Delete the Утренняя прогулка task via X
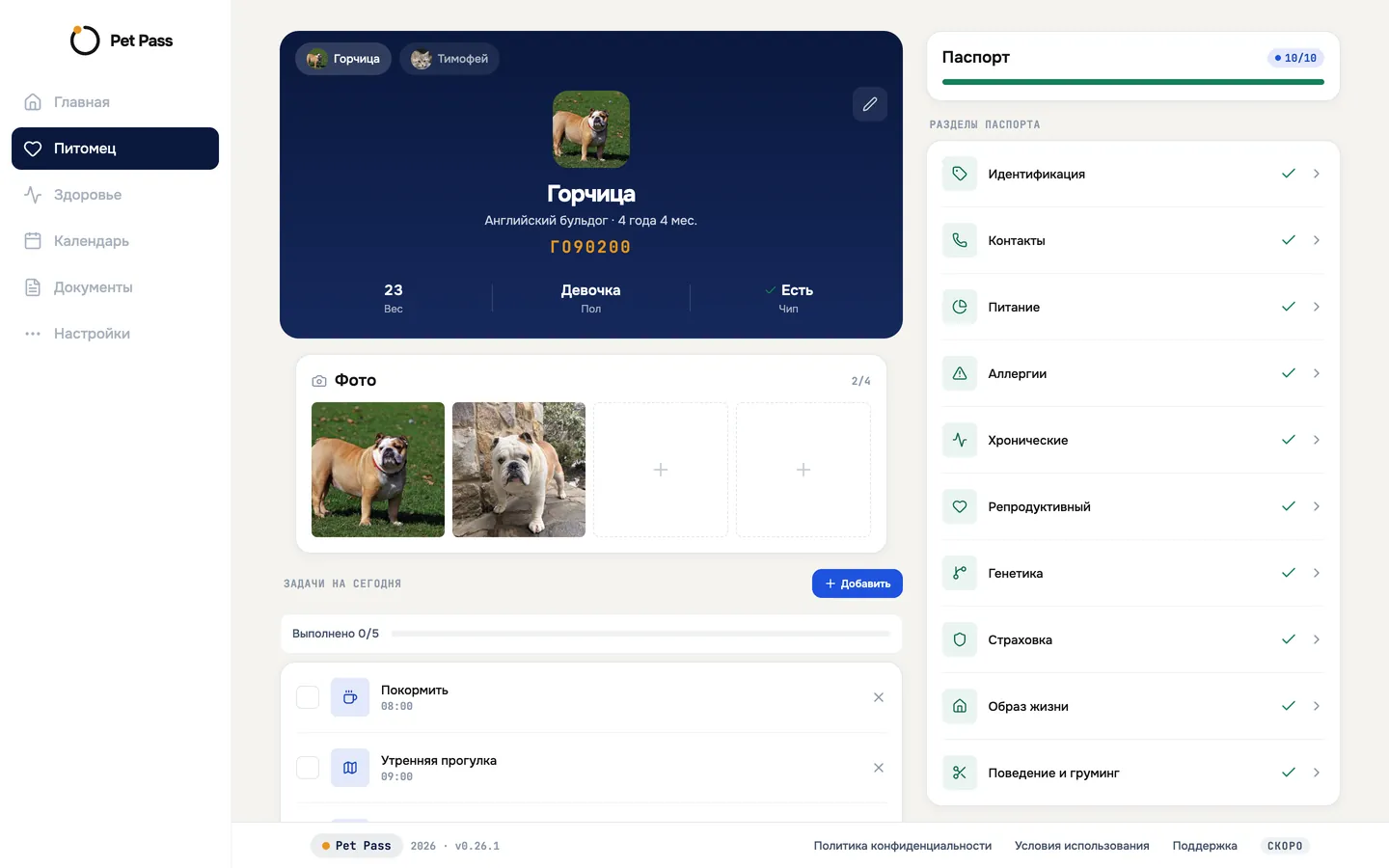The image size is (1389, 868). [879, 768]
